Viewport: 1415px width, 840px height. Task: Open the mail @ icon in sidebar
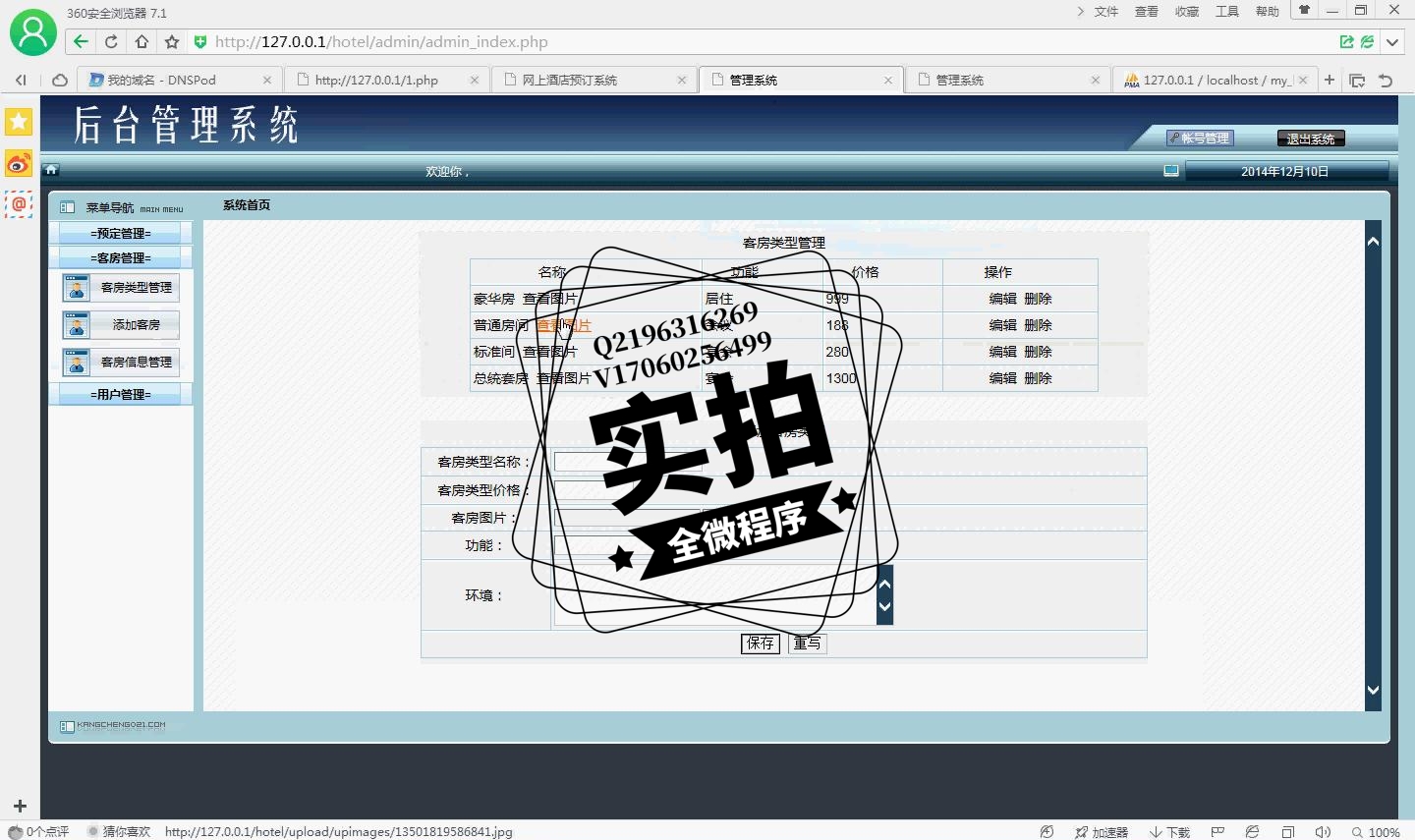click(19, 204)
